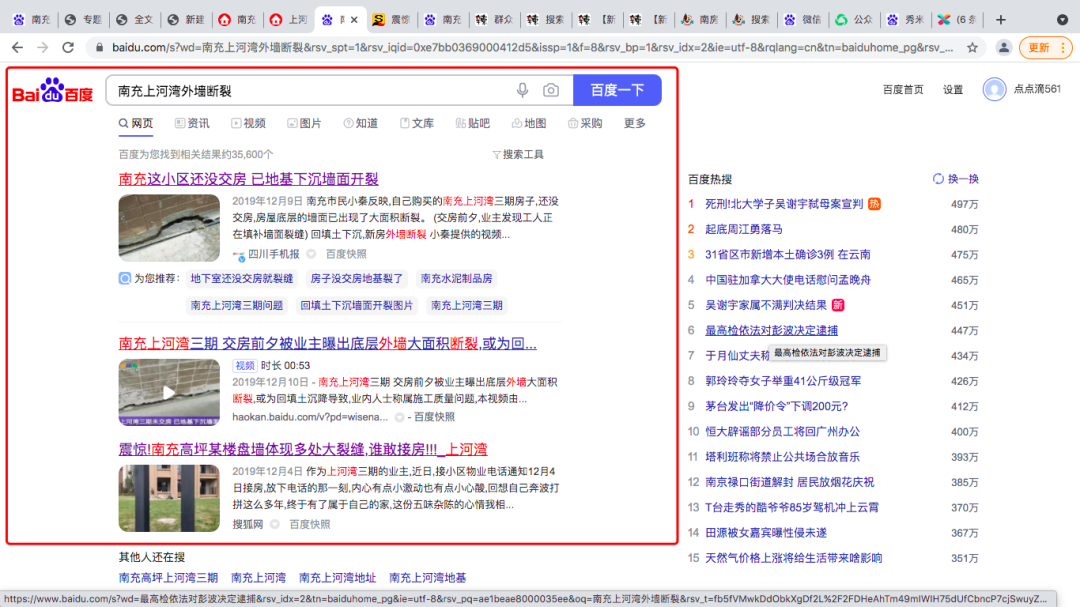This screenshot has height=607, width=1080.
Task: Click the 新 badge beside 吴谢宇家属不满判决结果
Action: (x=838, y=305)
